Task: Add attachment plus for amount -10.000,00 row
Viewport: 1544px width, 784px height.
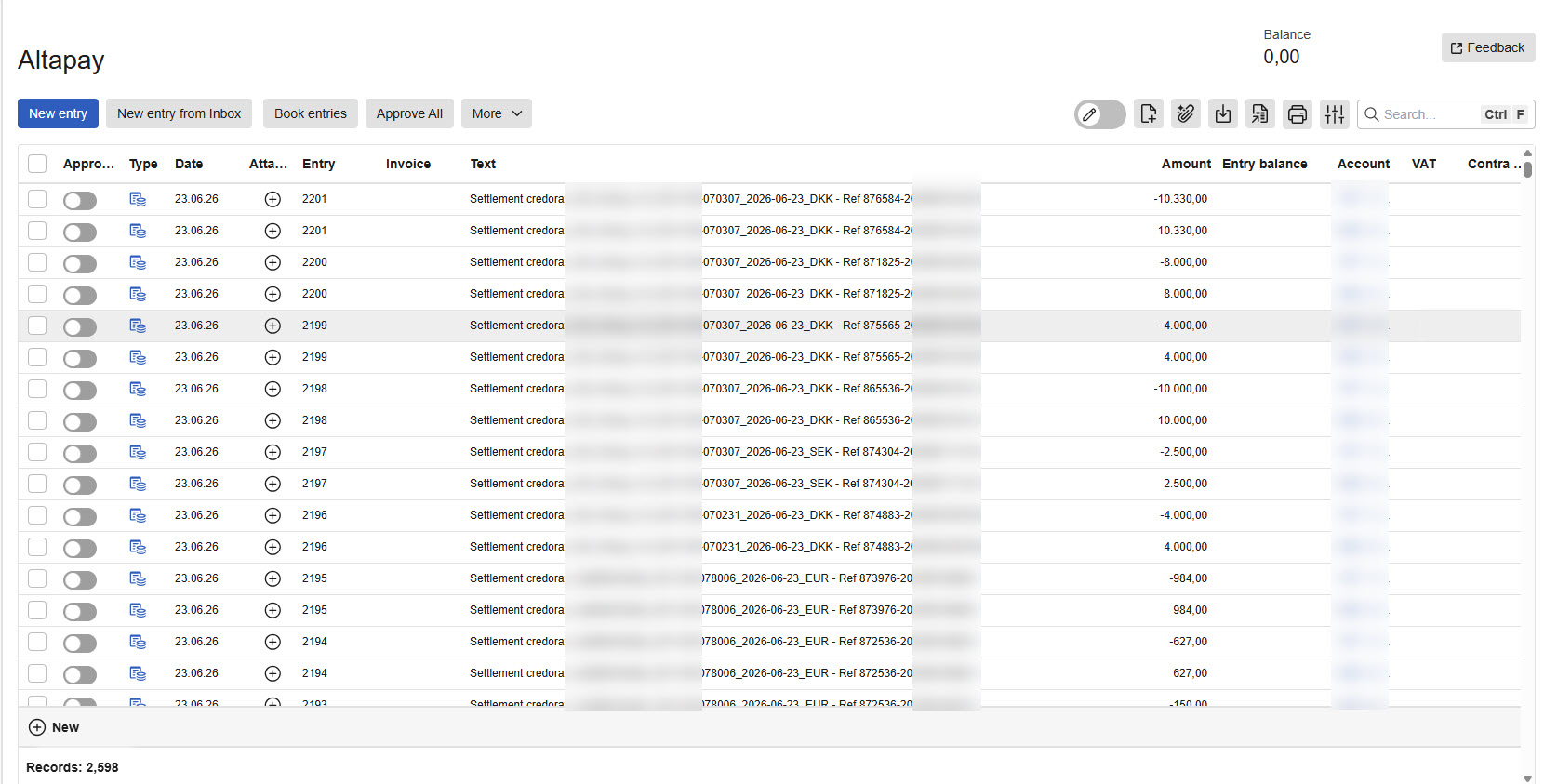Action: 273,389
